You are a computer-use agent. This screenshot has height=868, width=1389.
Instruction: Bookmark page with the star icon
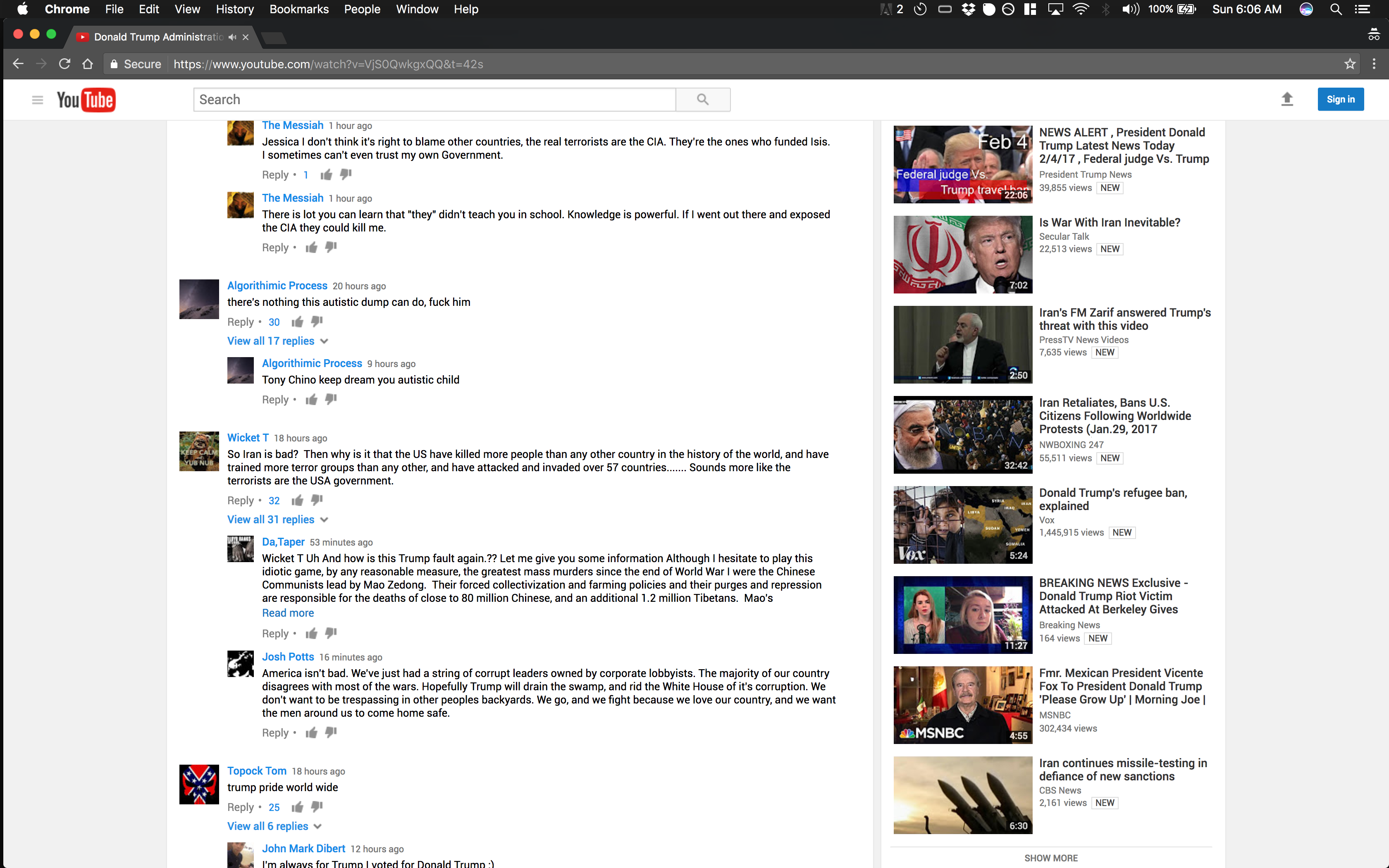(x=1349, y=64)
